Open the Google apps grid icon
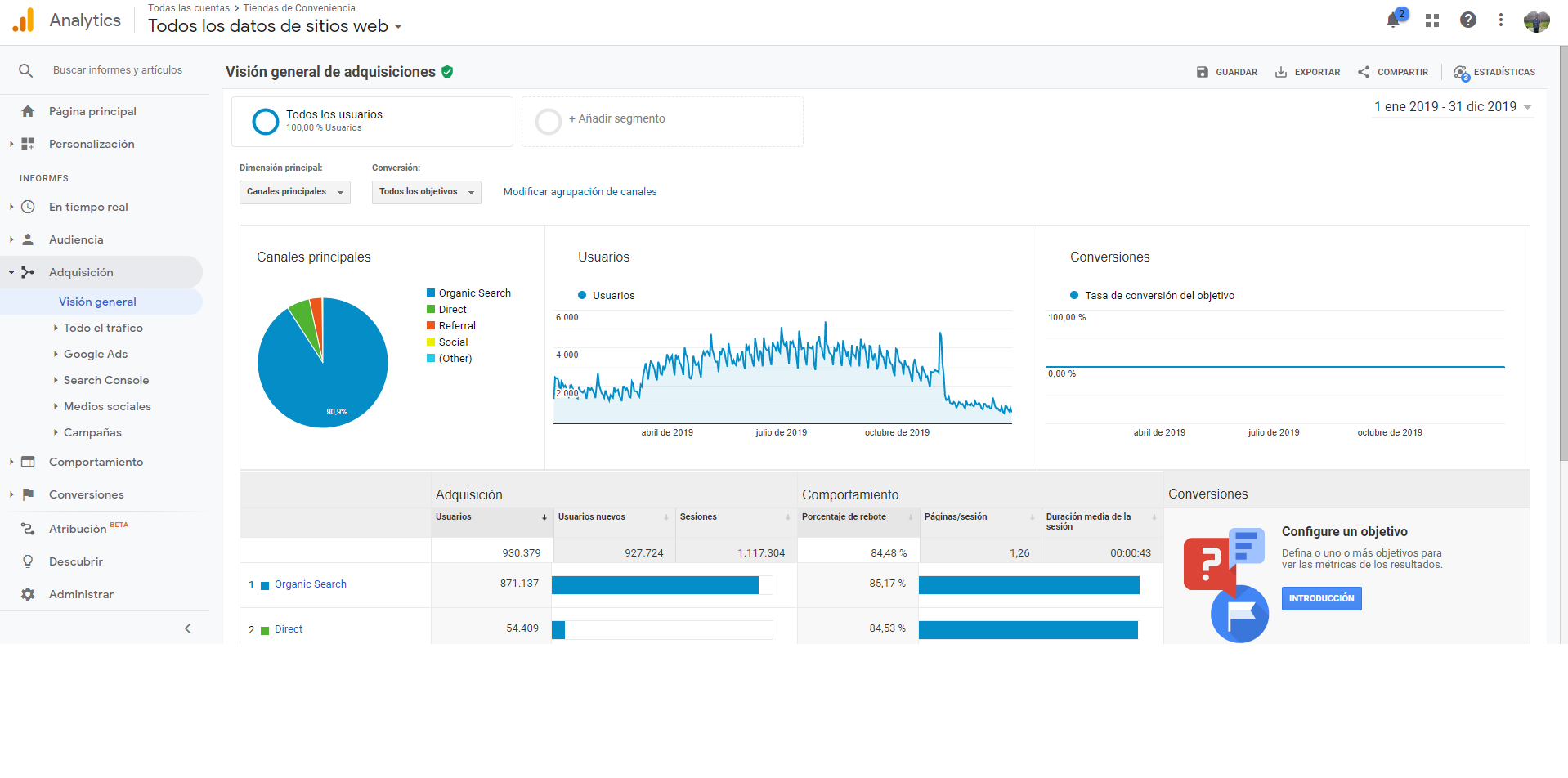This screenshot has height=778, width=1568. pyautogui.click(x=1432, y=20)
